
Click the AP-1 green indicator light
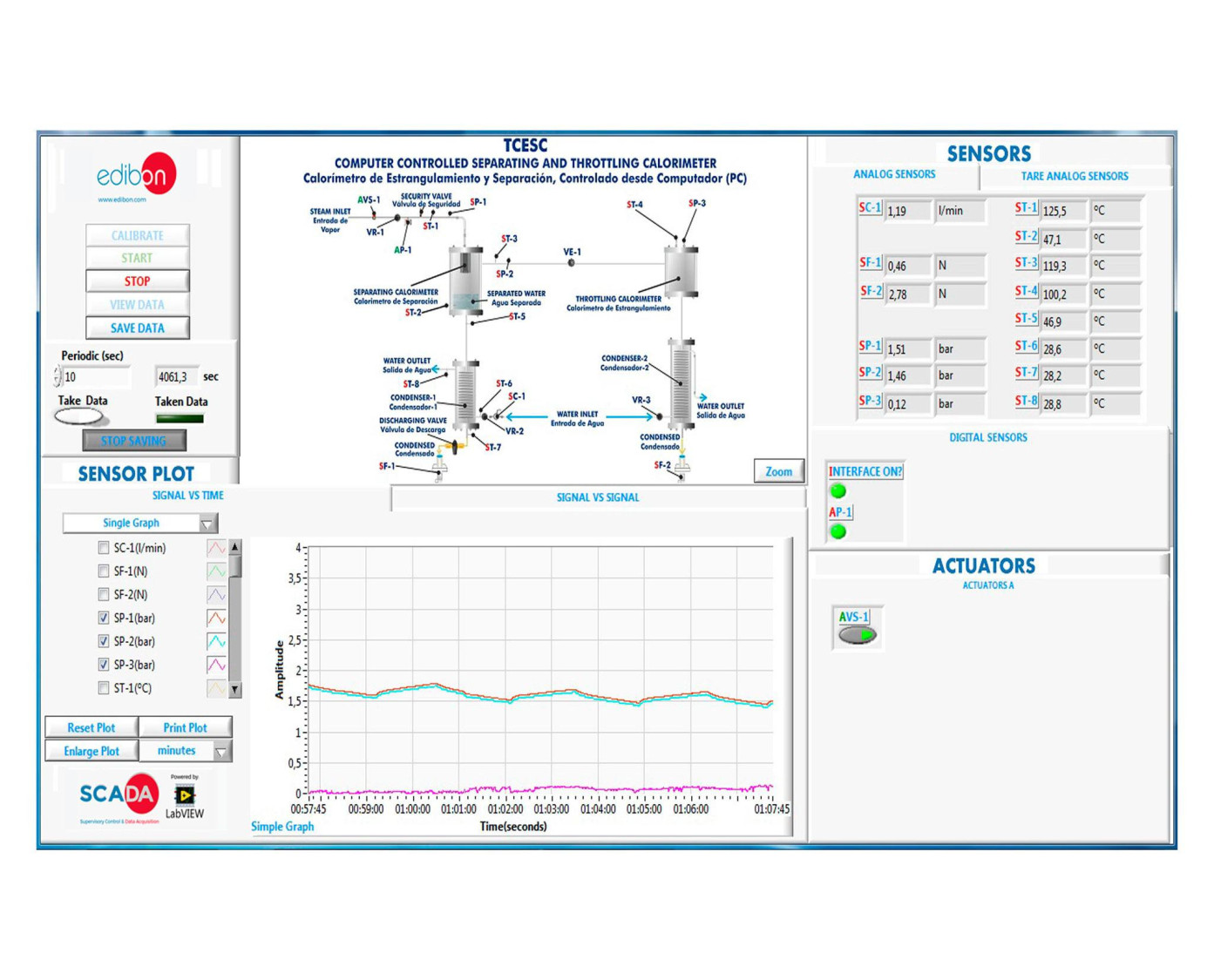(838, 531)
